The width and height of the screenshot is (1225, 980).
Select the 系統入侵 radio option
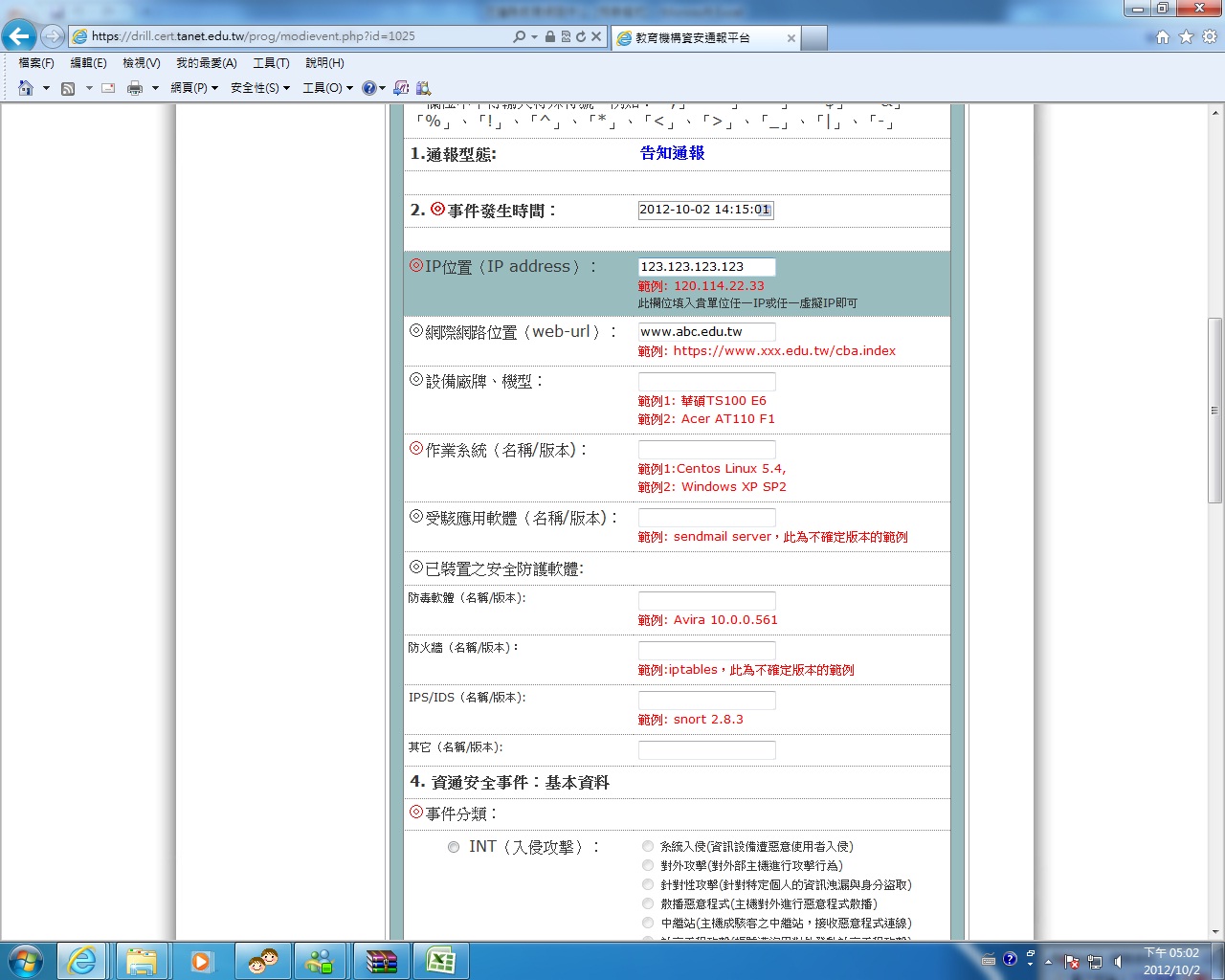click(x=648, y=846)
